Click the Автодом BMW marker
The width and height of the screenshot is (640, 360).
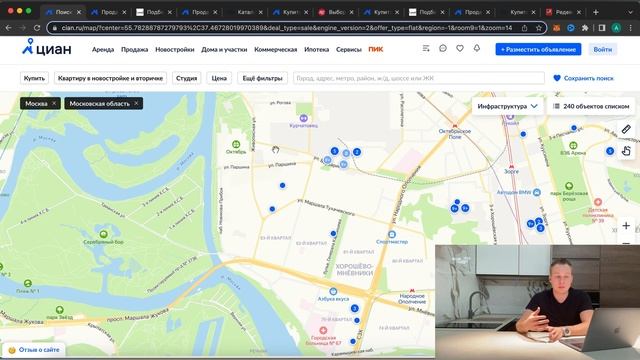(537, 192)
